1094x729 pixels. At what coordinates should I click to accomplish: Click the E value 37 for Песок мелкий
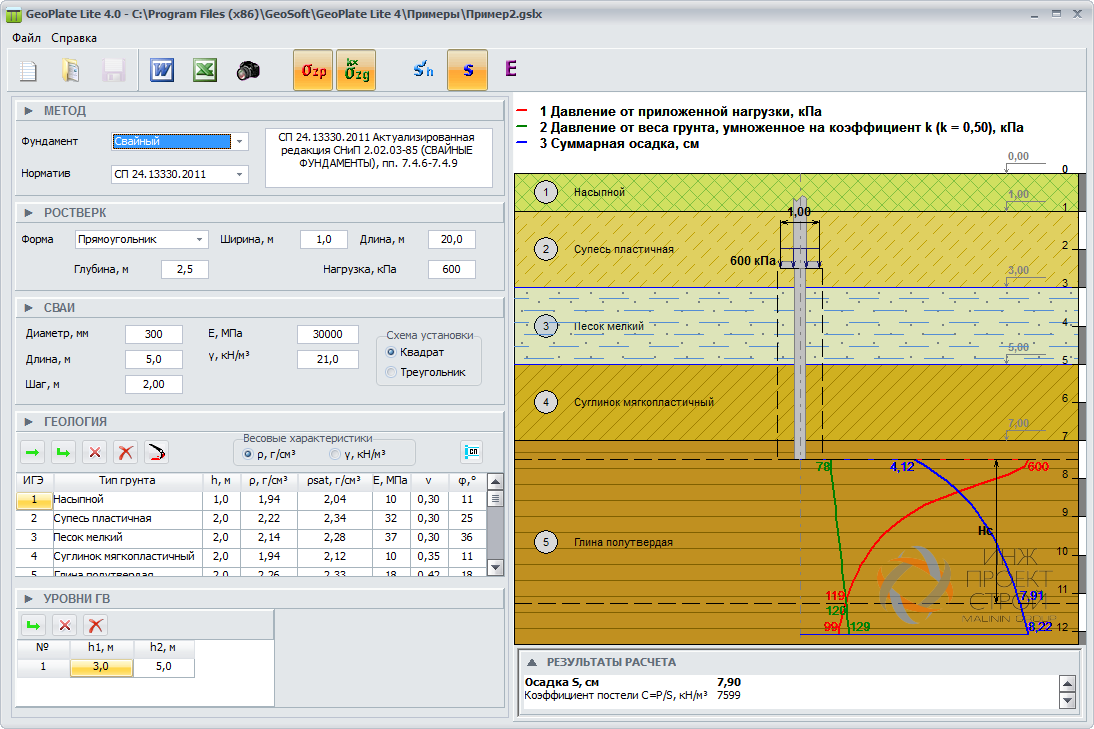tap(390, 537)
